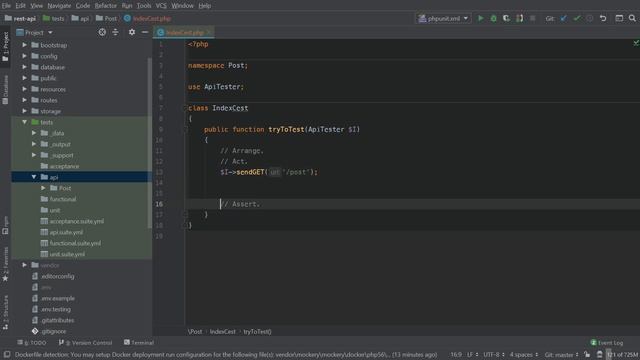Open the Tools menu
The width and height of the screenshot is (640, 360).
[x=144, y=6]
